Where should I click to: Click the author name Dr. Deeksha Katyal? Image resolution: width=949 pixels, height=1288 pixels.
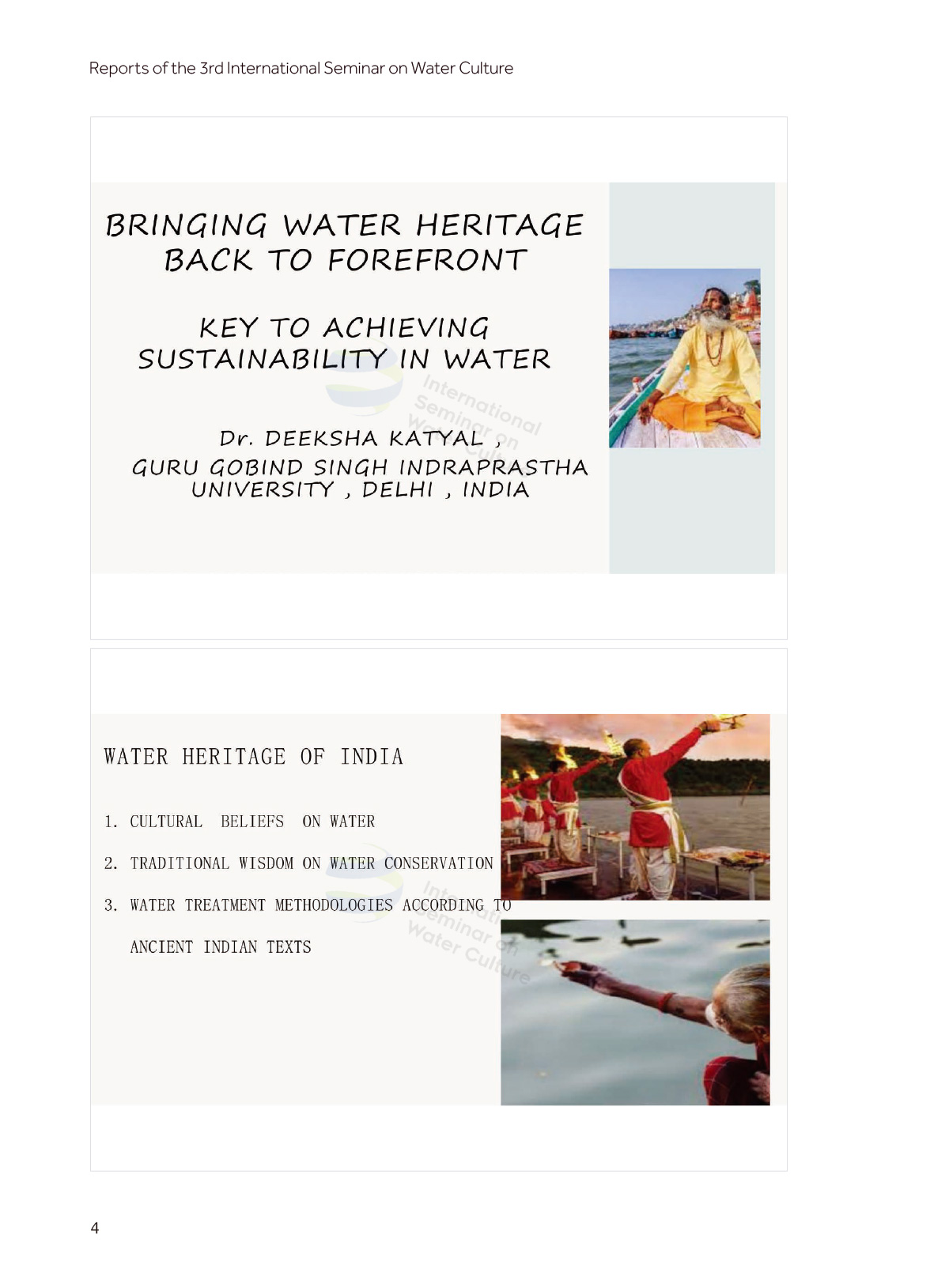(351, 438)
